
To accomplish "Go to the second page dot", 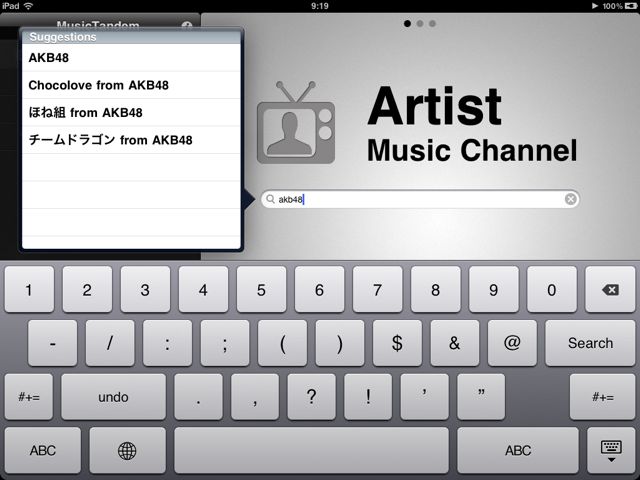I will coord(420,24).
